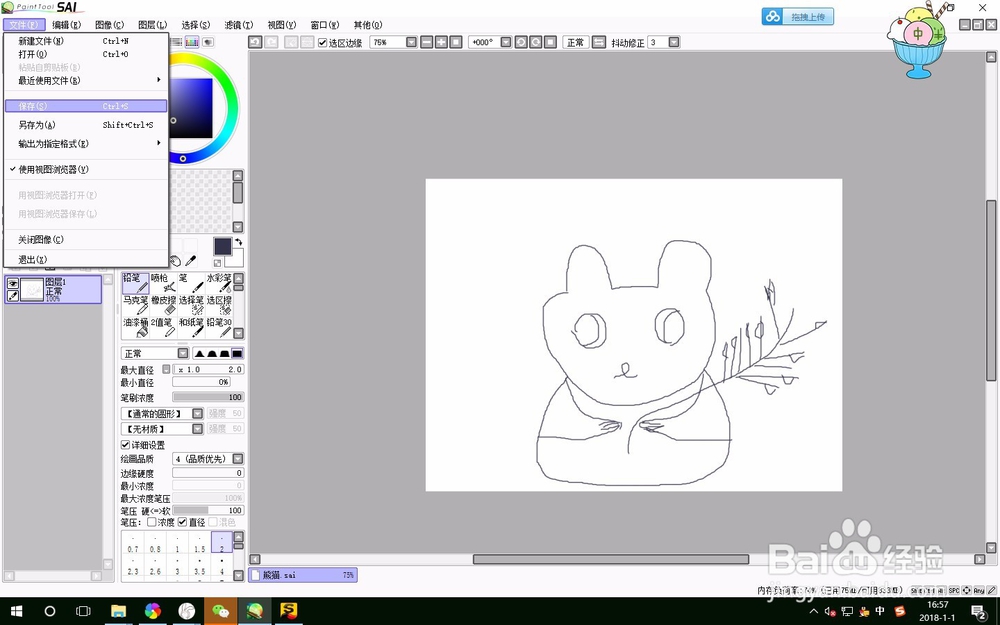Open the 绘画品质 quality dropdown
Viewport: 1000px width, 625px height.
coord(238,459)
